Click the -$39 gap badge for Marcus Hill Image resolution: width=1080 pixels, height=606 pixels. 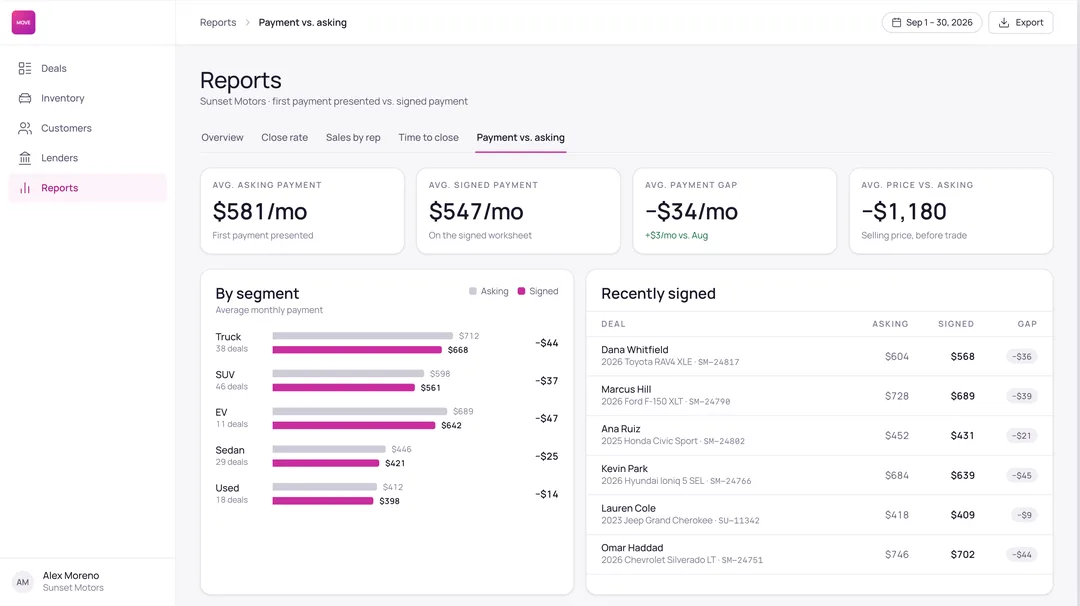coord(1021,396)
